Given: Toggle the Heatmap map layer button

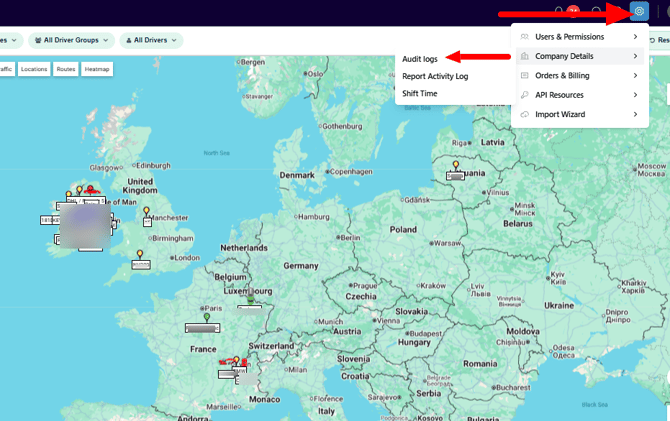Looking at the screenshot, I should pos(97,69).
